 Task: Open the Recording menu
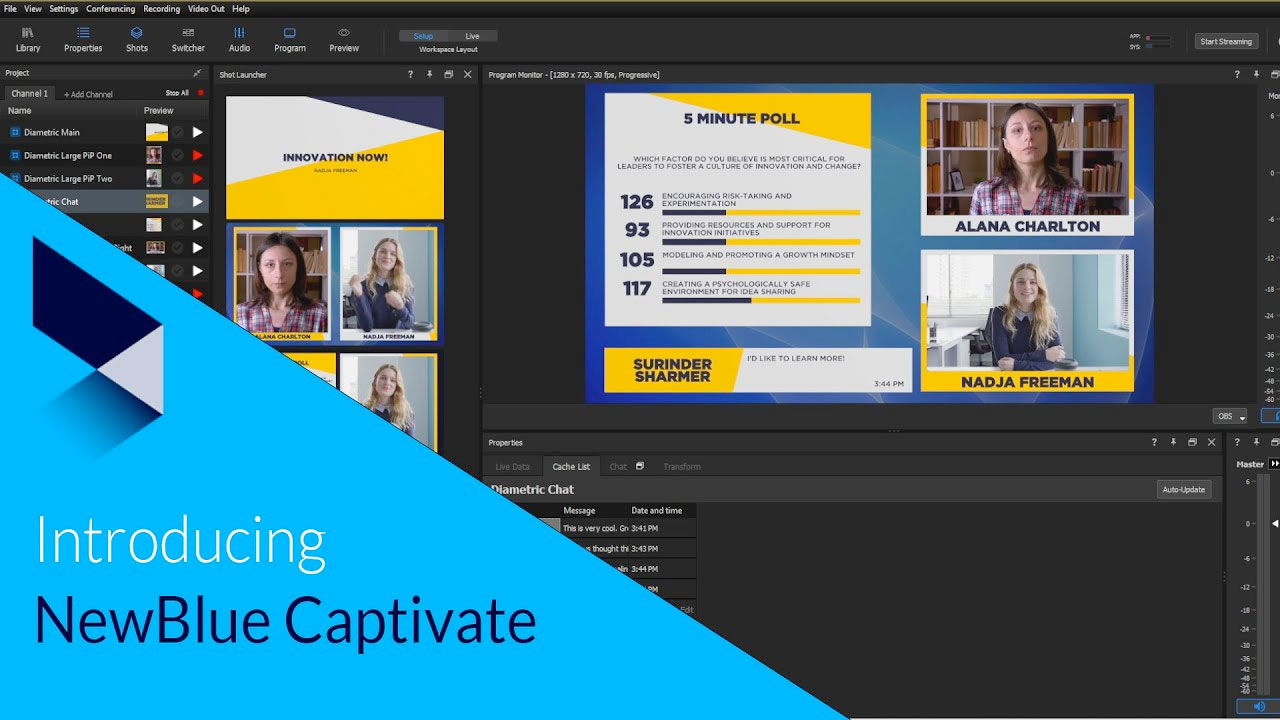pos(162,9)
